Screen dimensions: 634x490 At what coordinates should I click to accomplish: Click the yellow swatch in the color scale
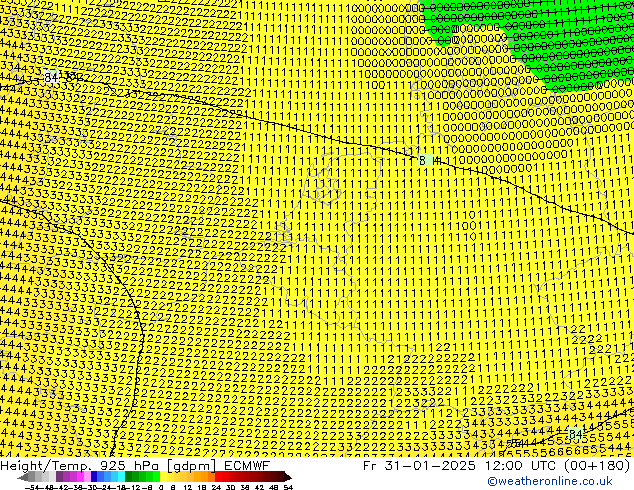point(163,476)
